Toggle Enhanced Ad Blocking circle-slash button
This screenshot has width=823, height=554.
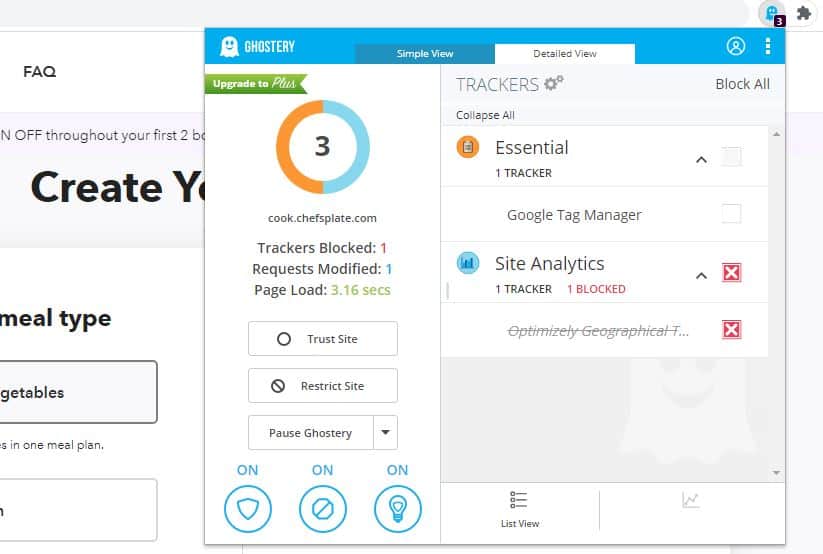pyautogui.click(x=323, y=509)
